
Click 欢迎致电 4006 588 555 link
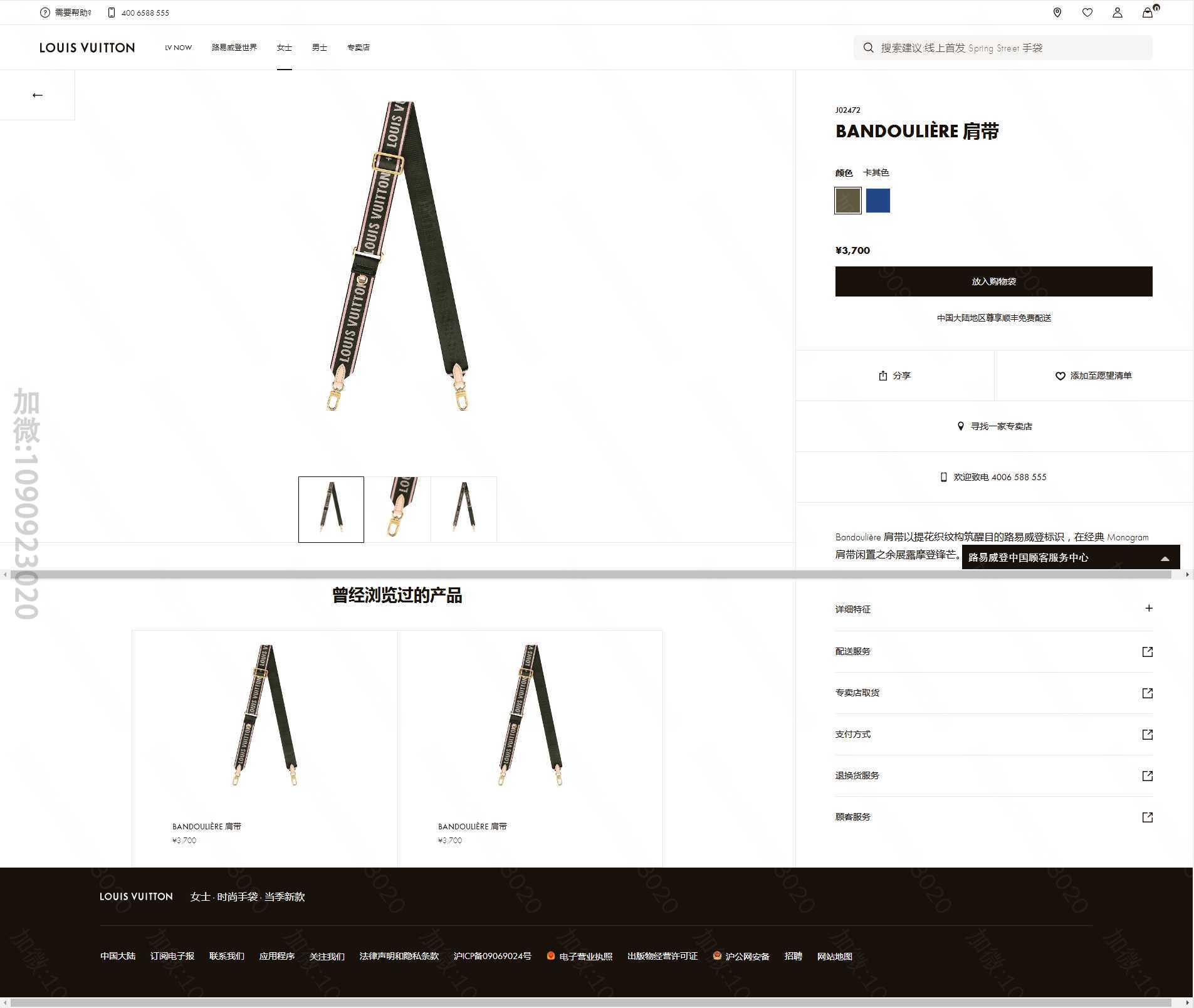(1000, 477)
